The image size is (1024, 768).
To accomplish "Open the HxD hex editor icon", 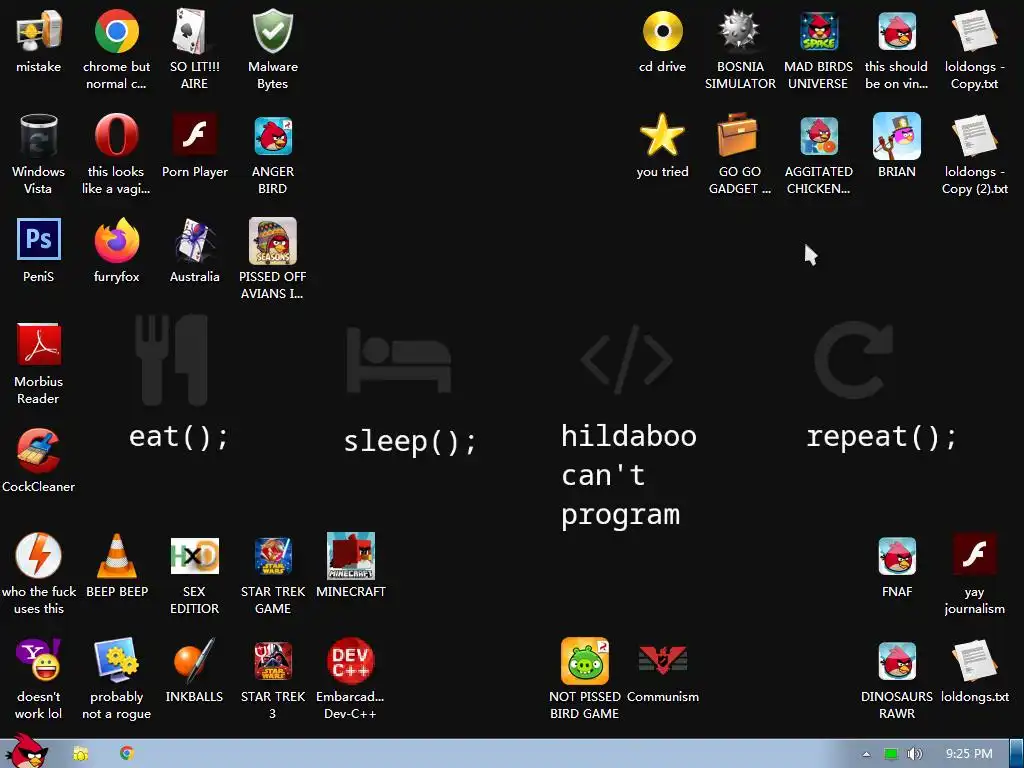I will pyautogui.click(x=194, y=556).
